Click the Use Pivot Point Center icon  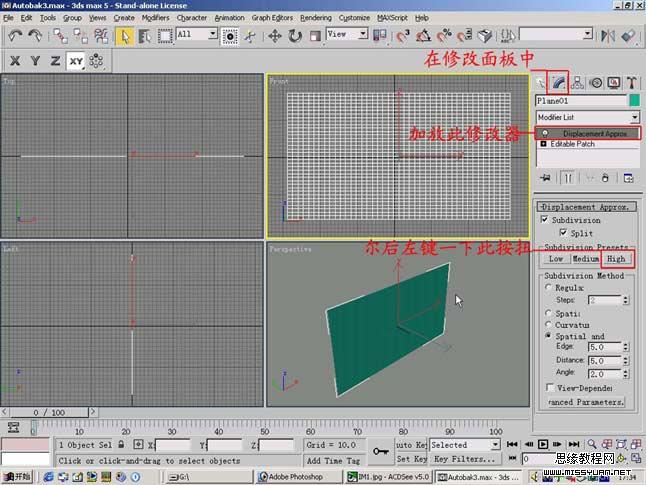[x=379, y=36]
